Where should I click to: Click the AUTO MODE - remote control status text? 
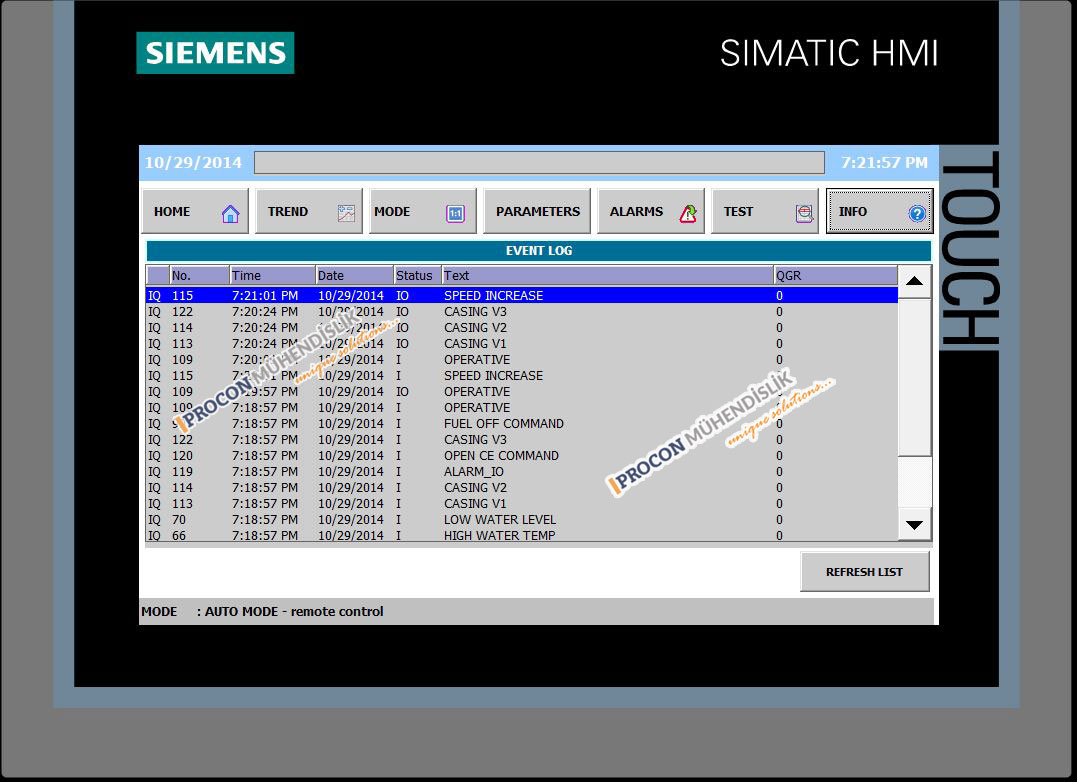(294, 611)
